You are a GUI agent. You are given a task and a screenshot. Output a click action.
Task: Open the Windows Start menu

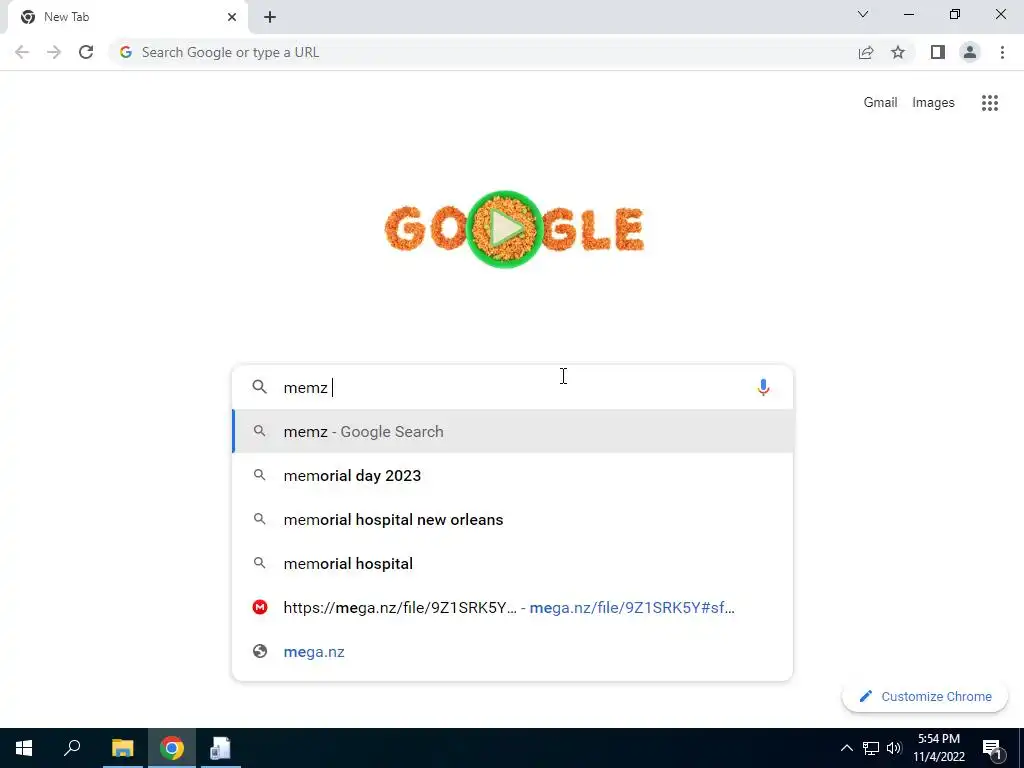click(24, 748)
